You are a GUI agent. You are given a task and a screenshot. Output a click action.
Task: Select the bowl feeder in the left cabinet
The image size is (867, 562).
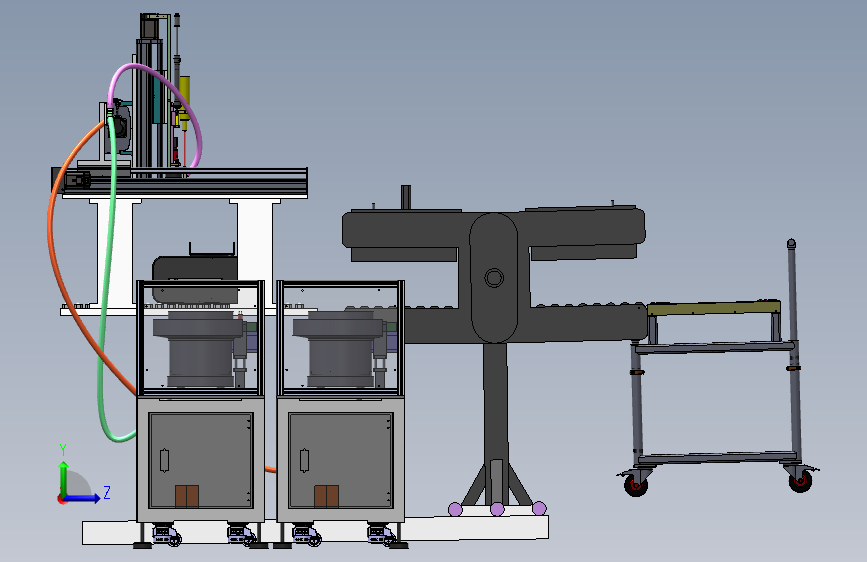click(x=199, y=348)
